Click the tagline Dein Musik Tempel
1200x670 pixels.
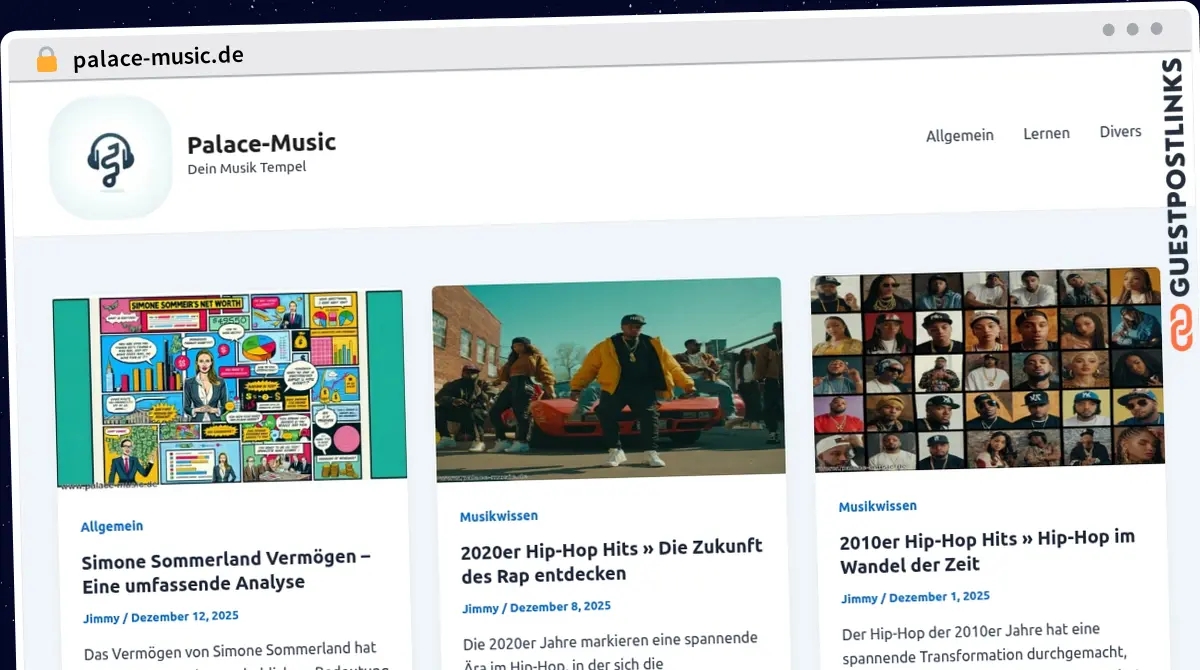pyautogui.click(x=247, y=167)
